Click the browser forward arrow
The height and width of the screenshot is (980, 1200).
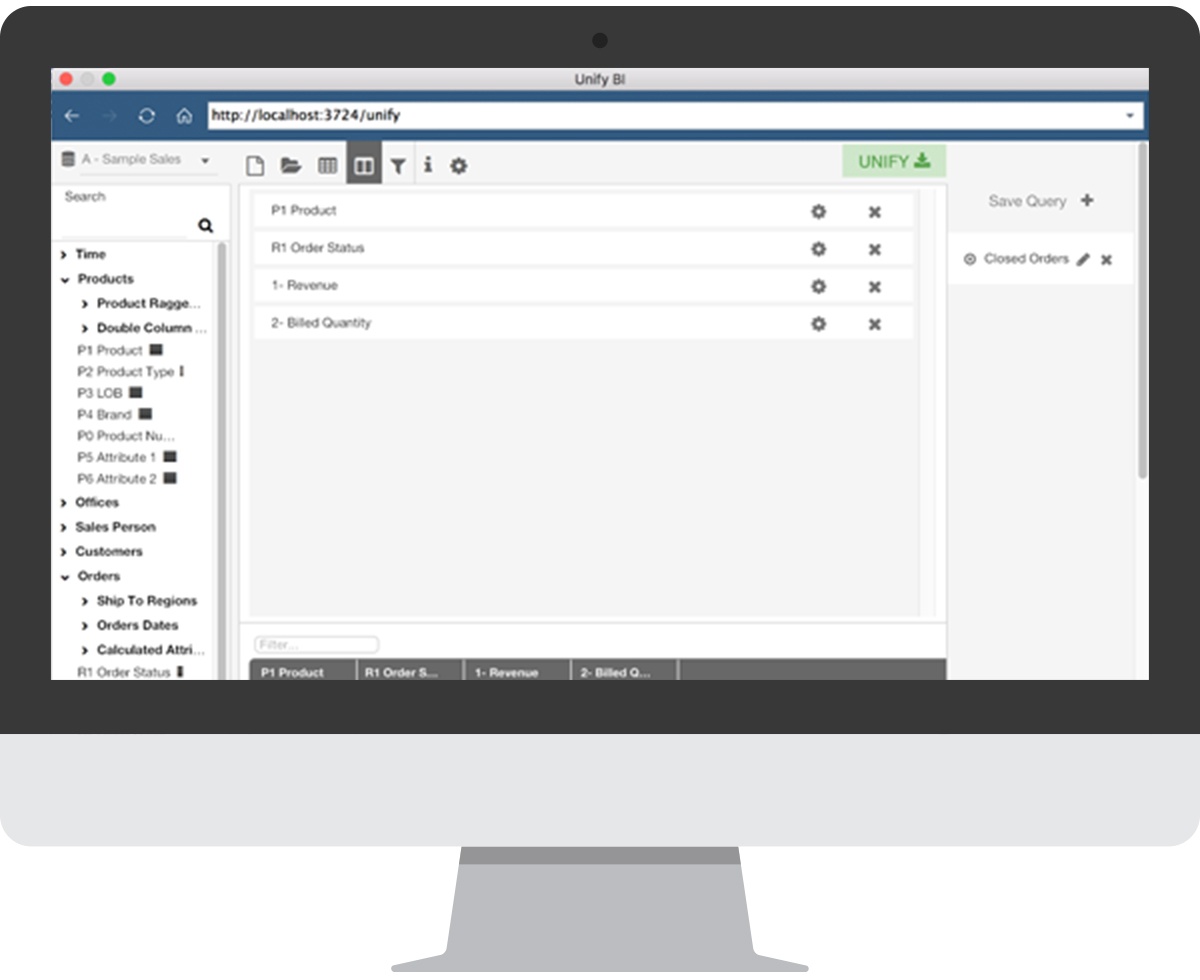[x=109, y=116]
